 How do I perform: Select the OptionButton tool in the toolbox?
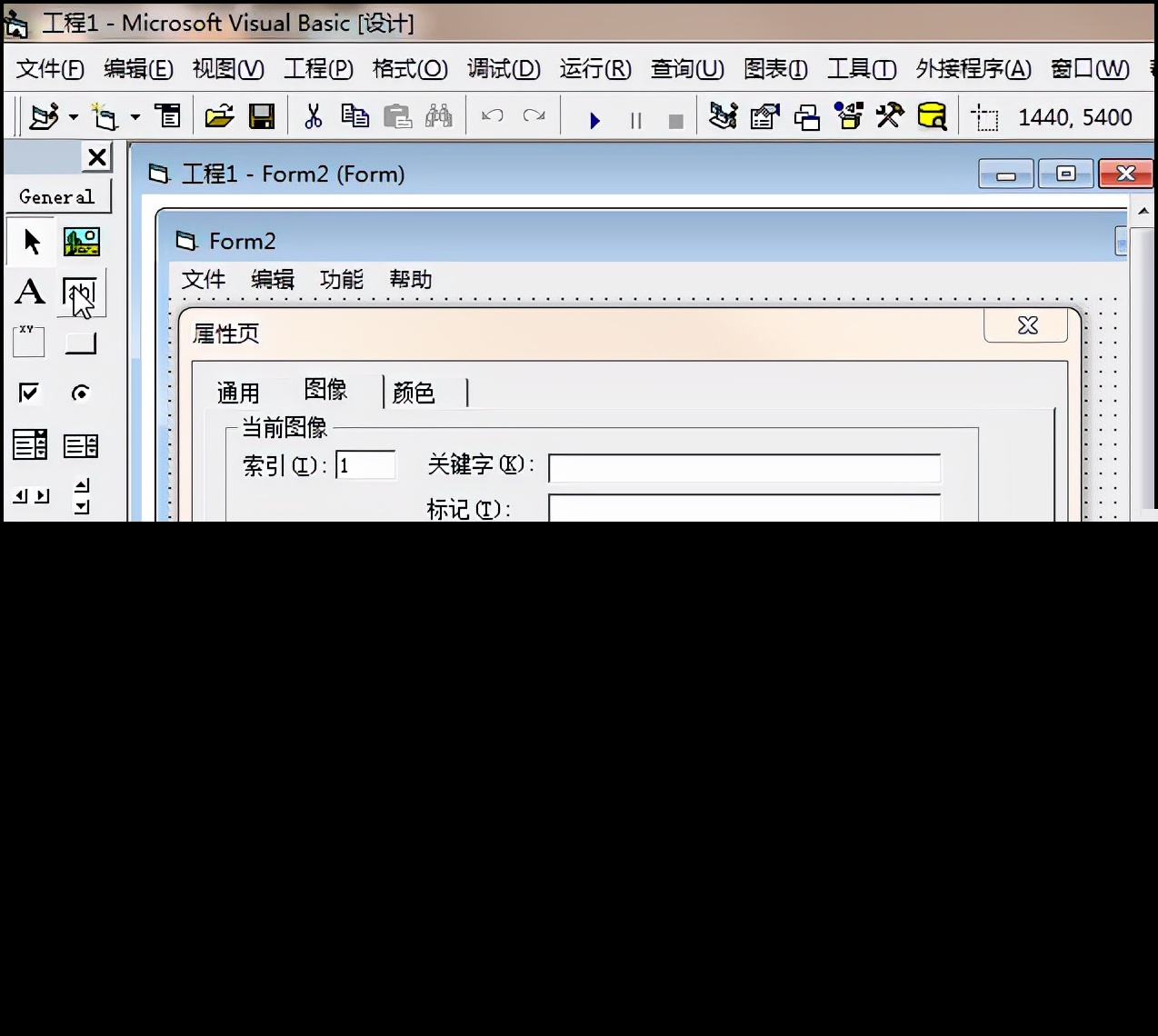pos(81,393)
